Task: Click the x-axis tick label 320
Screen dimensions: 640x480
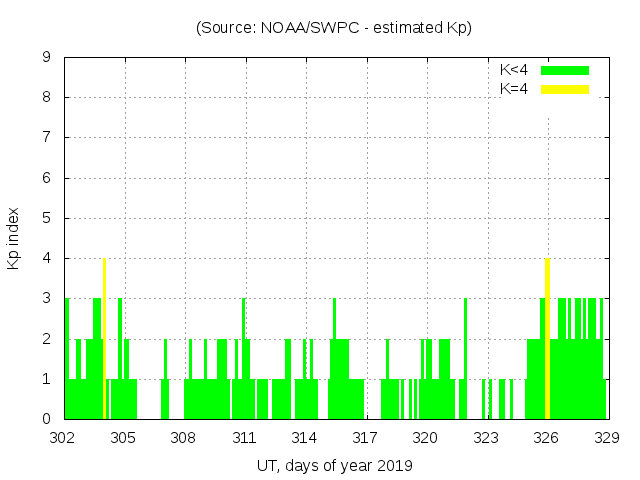Action: click(425, 437)
